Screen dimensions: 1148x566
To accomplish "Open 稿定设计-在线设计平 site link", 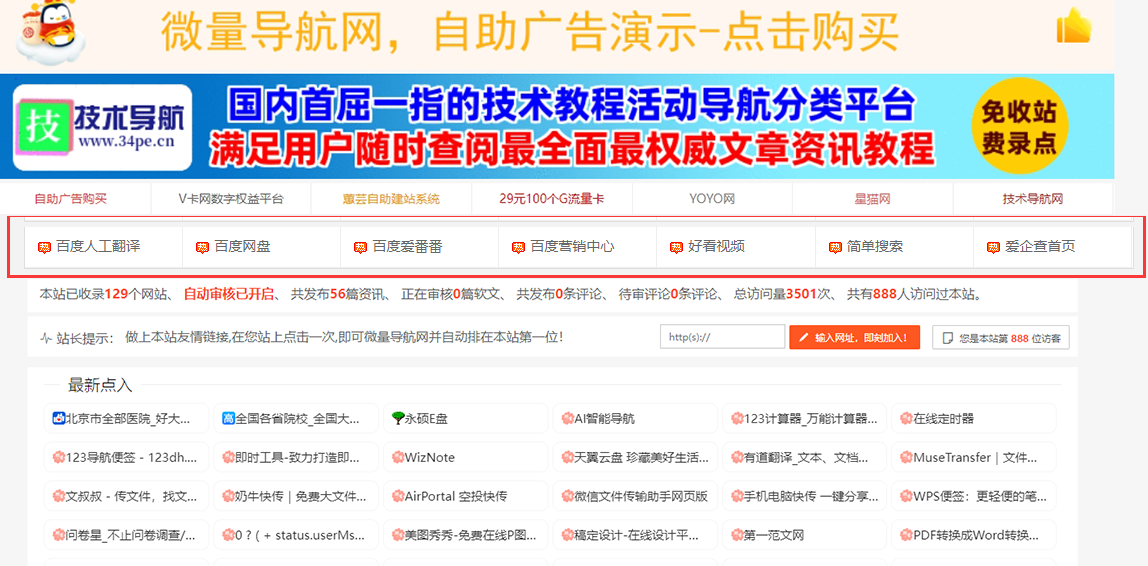I will point(635,535).
